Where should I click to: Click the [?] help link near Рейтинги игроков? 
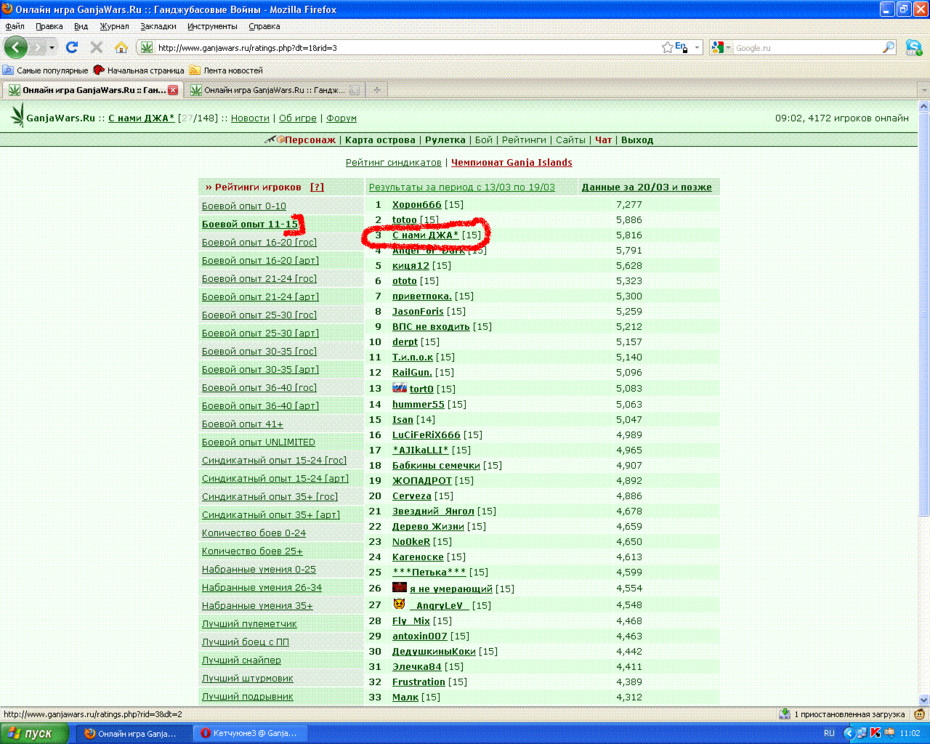coord(317,187)
